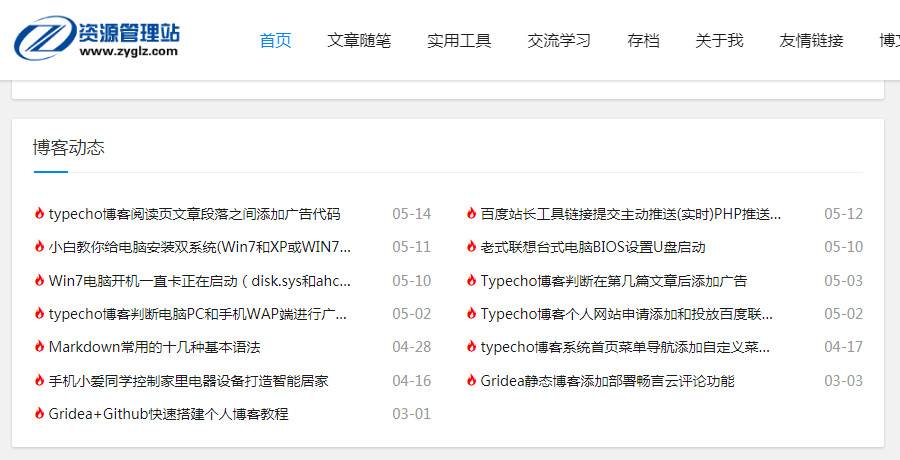Click flame icon beside 老式联想台式电脑BIOS设置U盘启动
This screenshot has width=900, height=460.
click(x=471, y=247)
